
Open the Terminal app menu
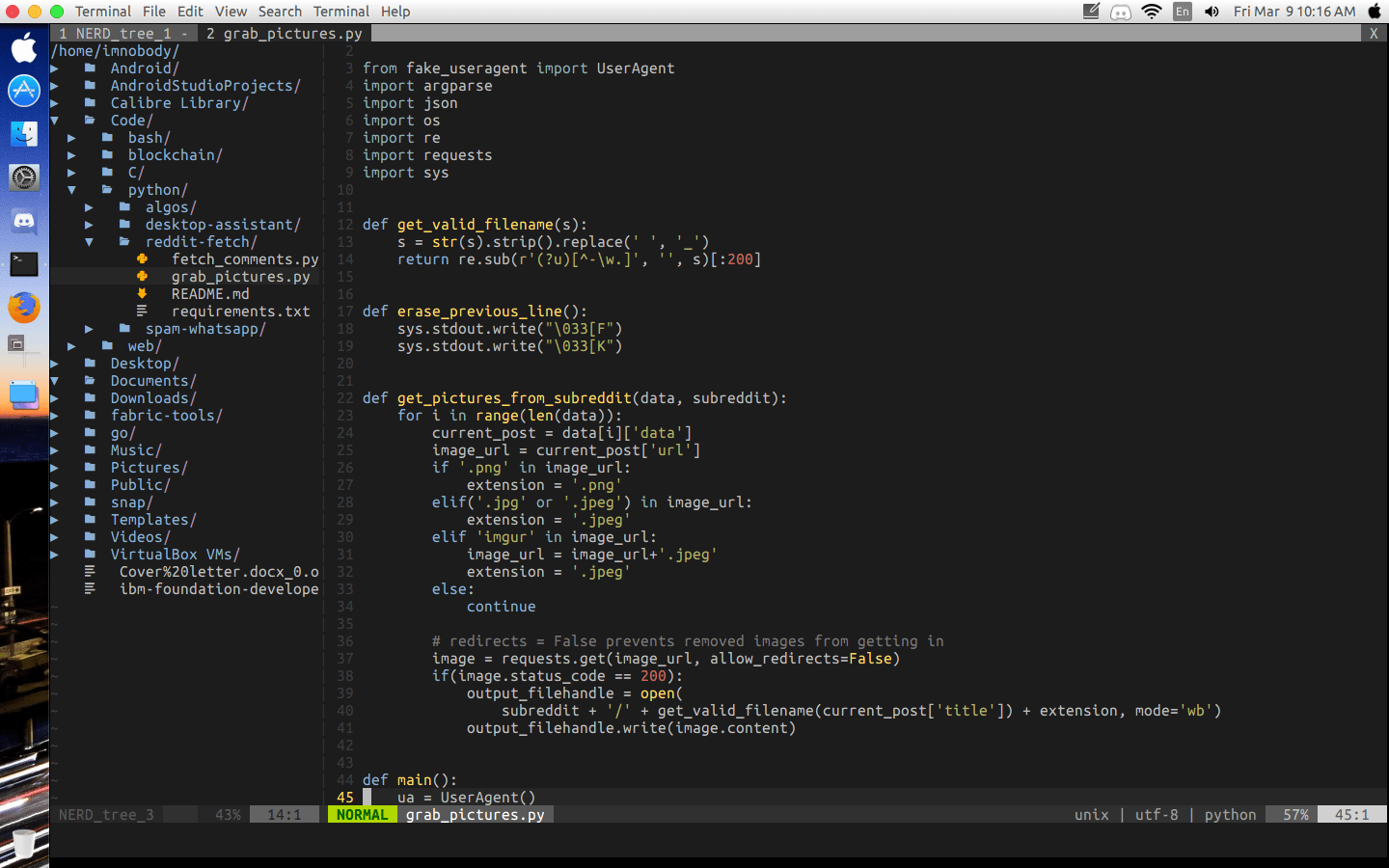pyautogui.click(x=103, y=12)
